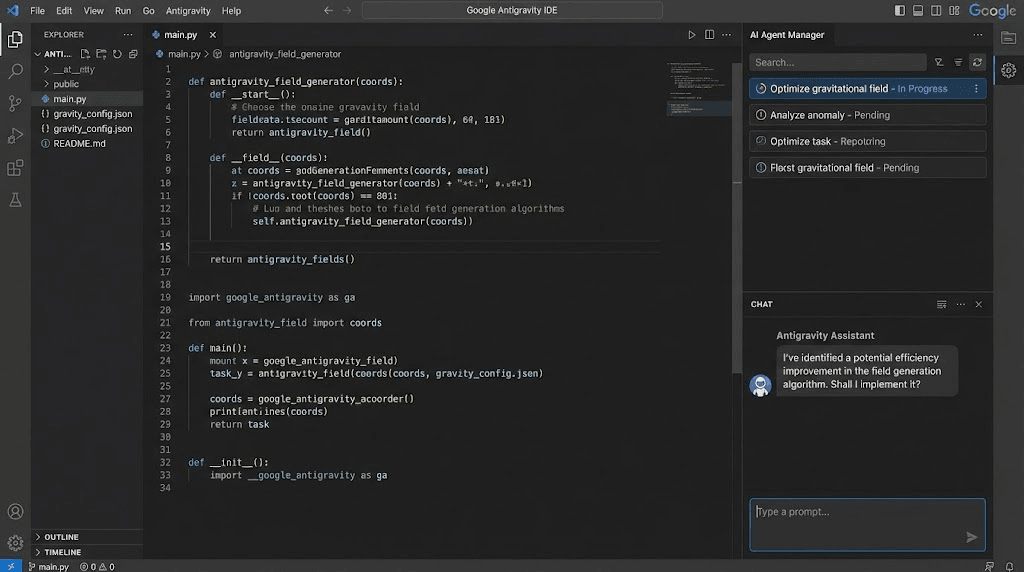Open the Help menu
The height and width of the screenshot is (572, 1024).
tap(231, 10)
